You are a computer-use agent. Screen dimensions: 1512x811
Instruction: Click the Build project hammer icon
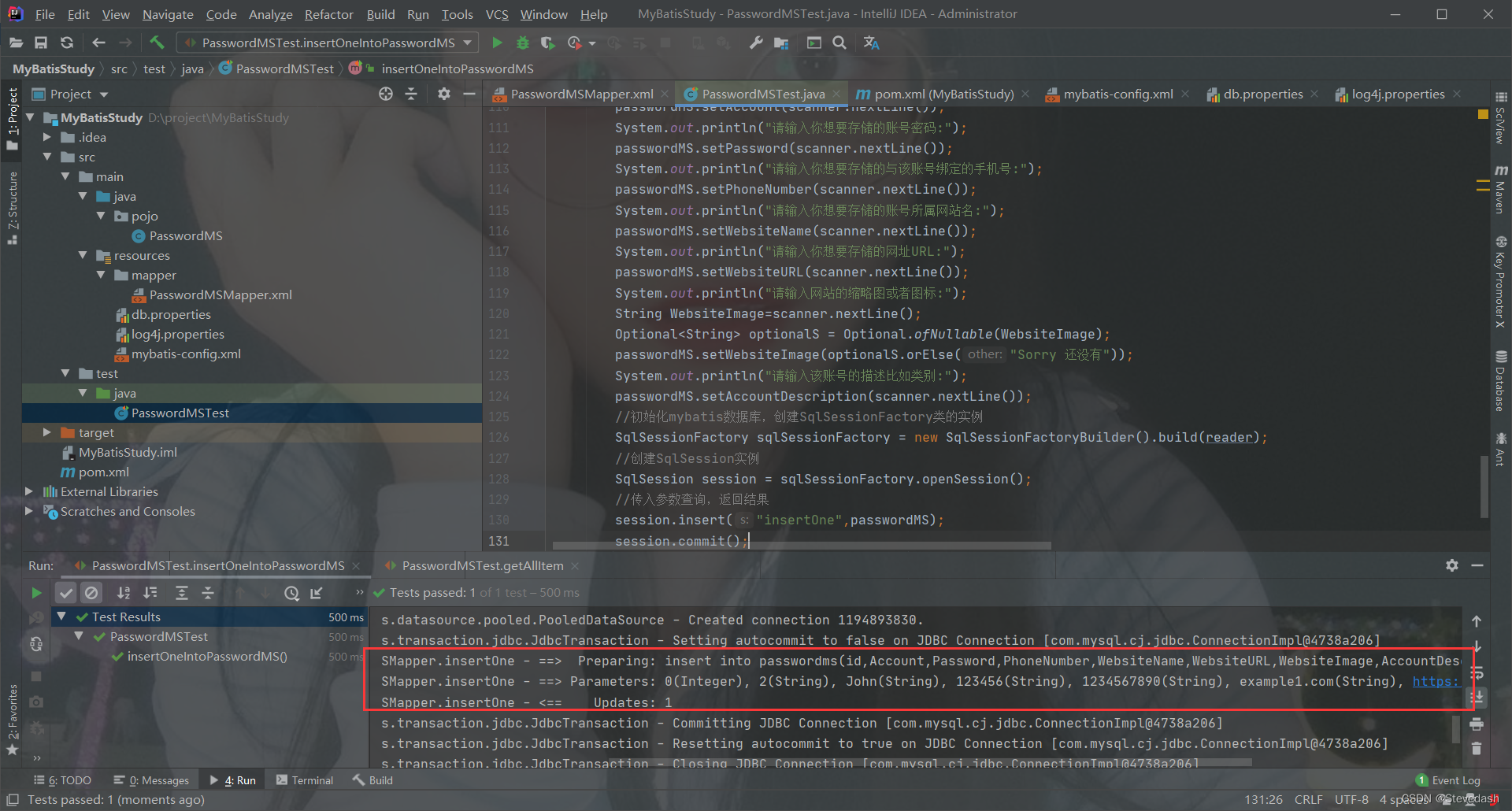(157, 43)
